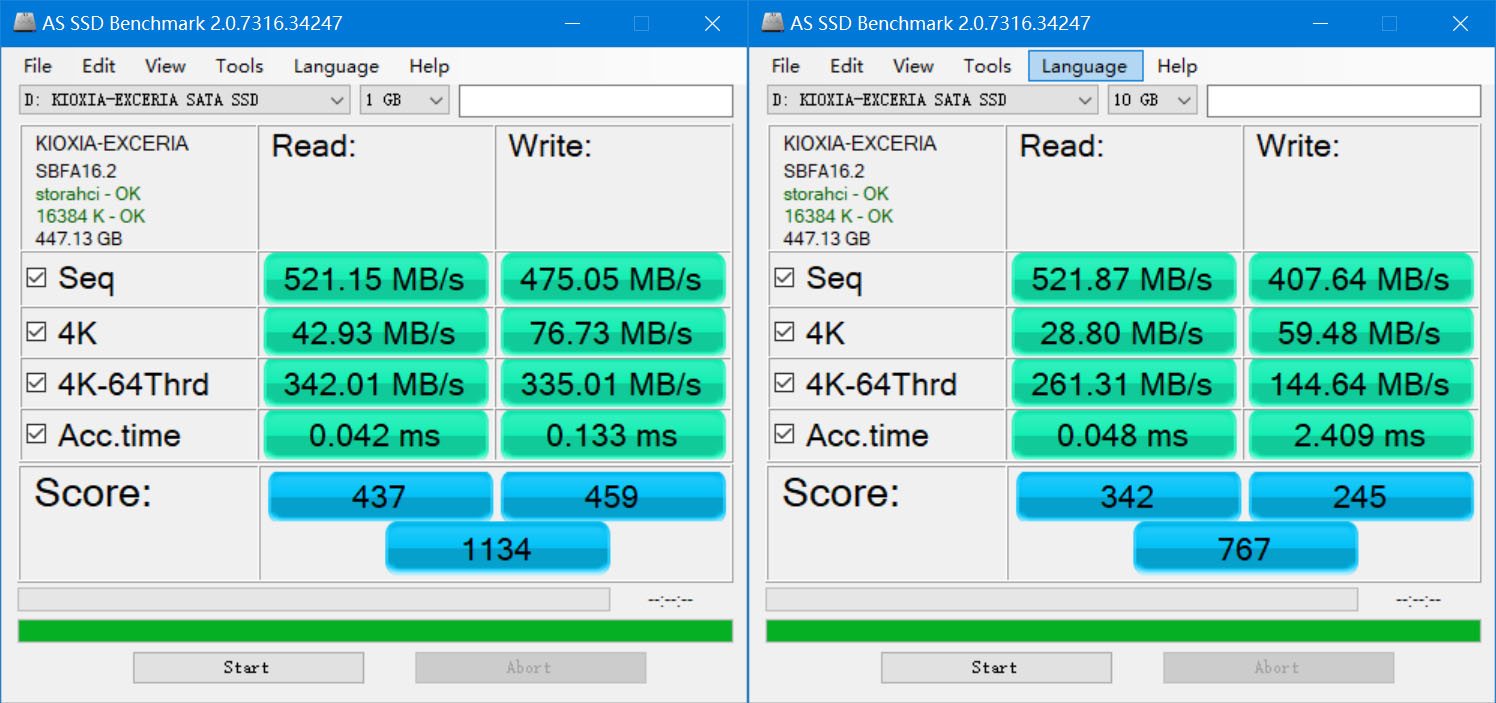Open drive selector dropdown in right window
1496x703 pixels.
tap(932, 100)
